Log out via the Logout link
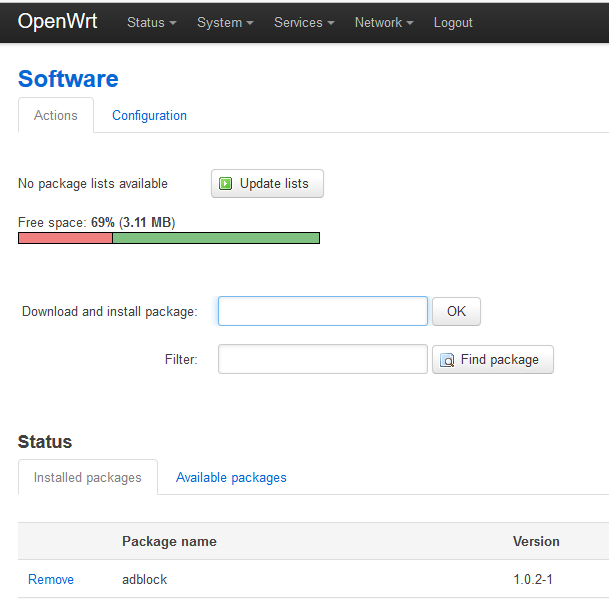The image size is (609, 599). 453,23
